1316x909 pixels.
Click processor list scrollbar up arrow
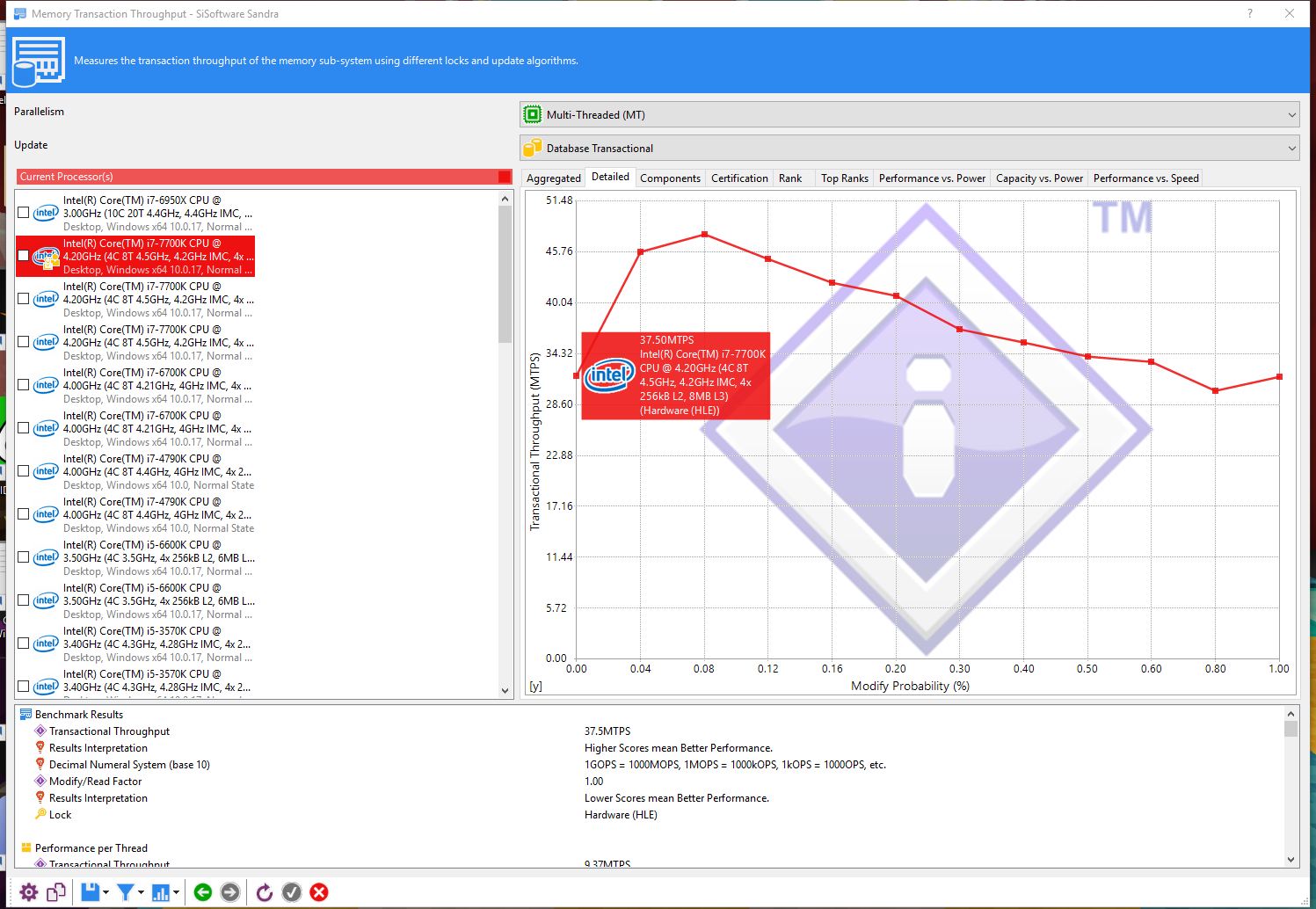point(505,199)
